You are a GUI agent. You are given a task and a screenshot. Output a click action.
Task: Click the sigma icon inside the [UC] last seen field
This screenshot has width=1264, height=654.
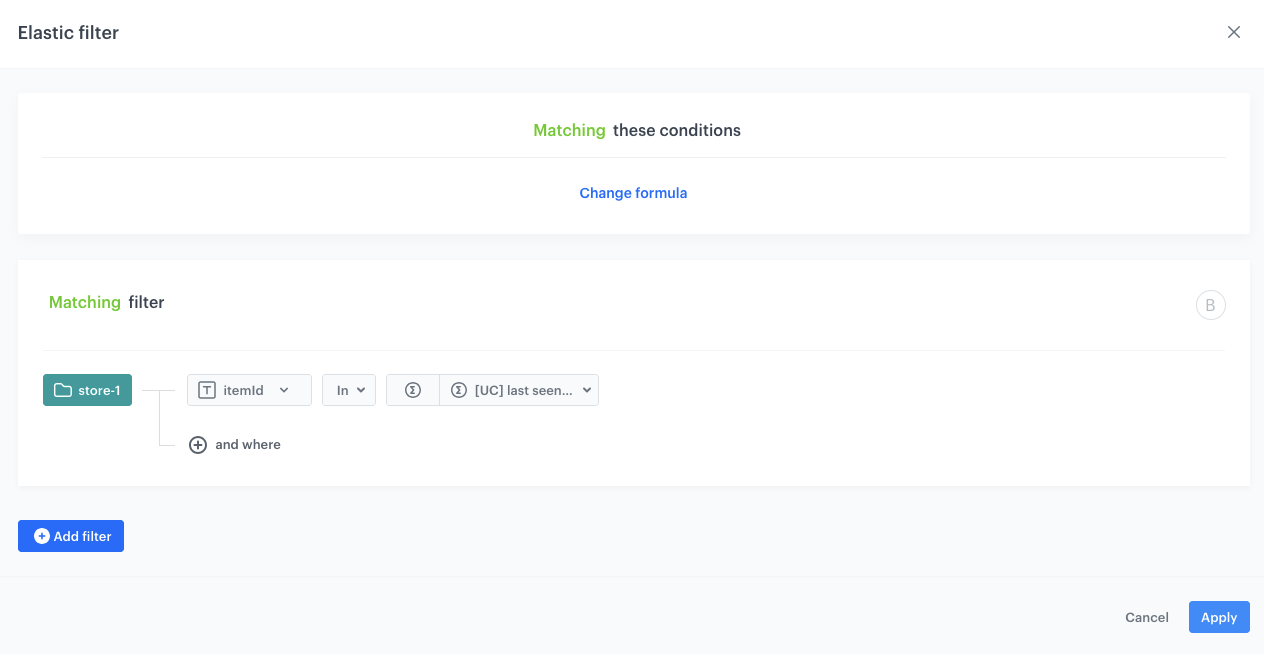[460, 390]
